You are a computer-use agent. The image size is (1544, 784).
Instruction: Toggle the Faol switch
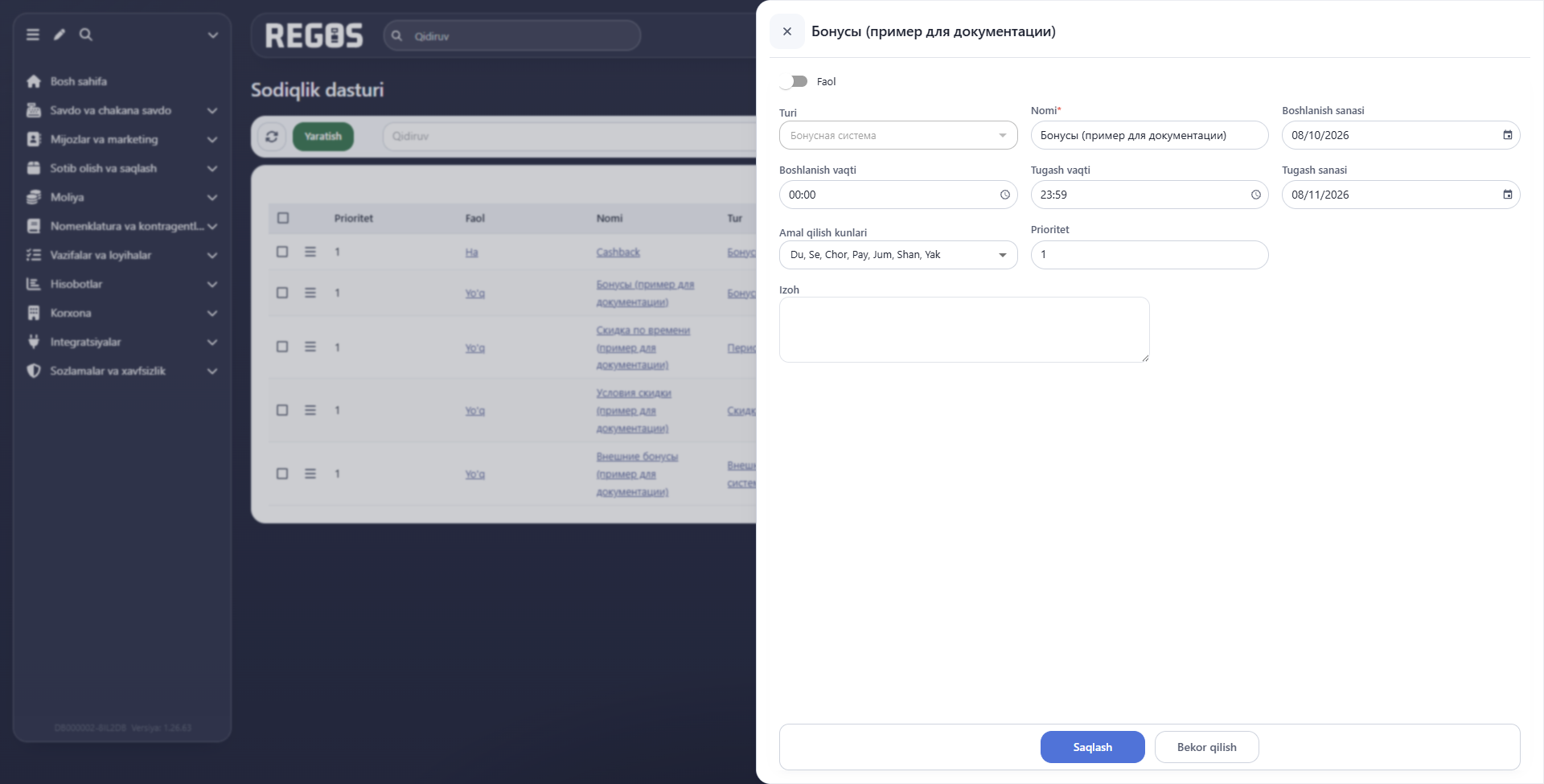coord(794,81)
